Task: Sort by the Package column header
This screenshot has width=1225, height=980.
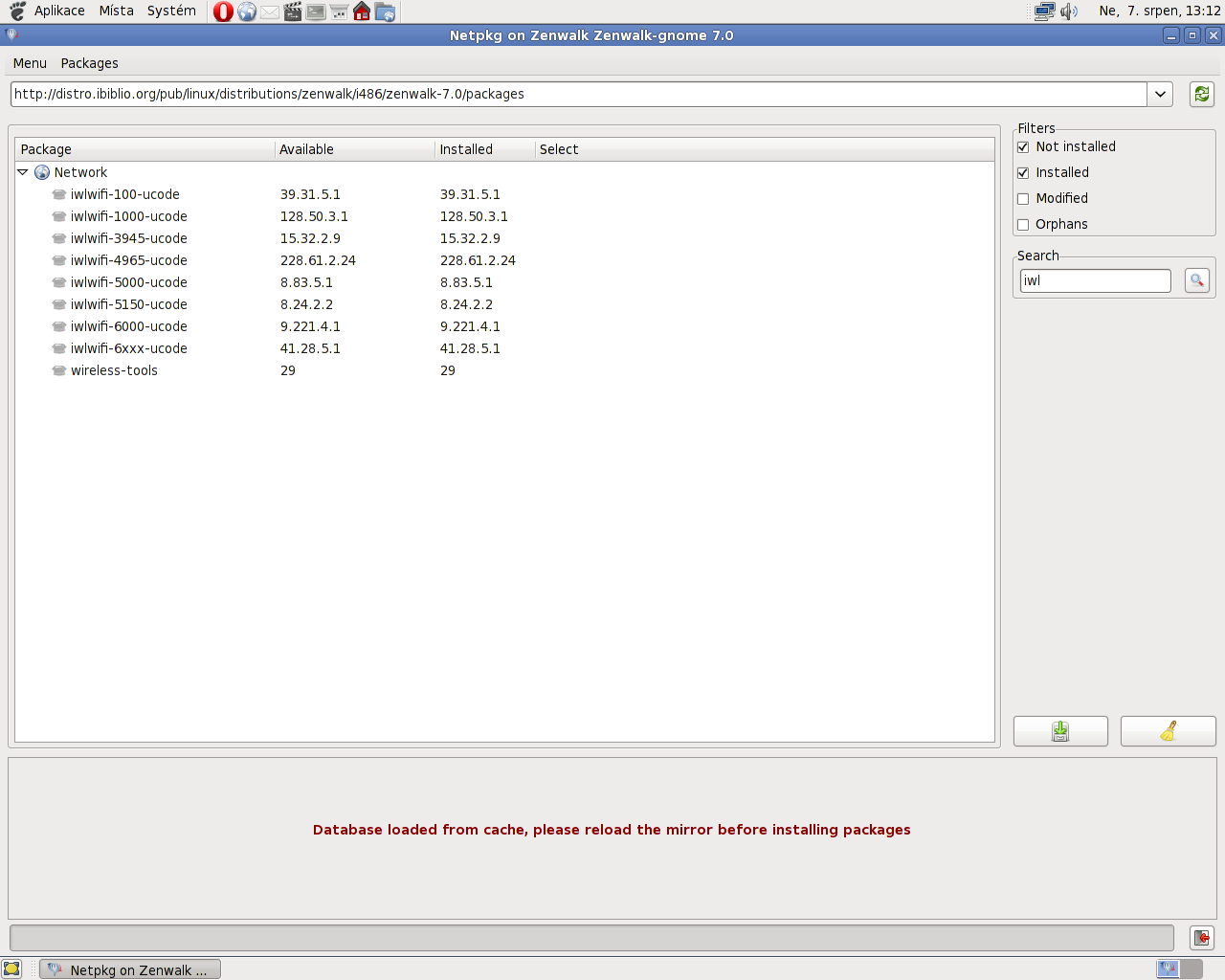Action: pyautogui.click(x=145, y=149)
